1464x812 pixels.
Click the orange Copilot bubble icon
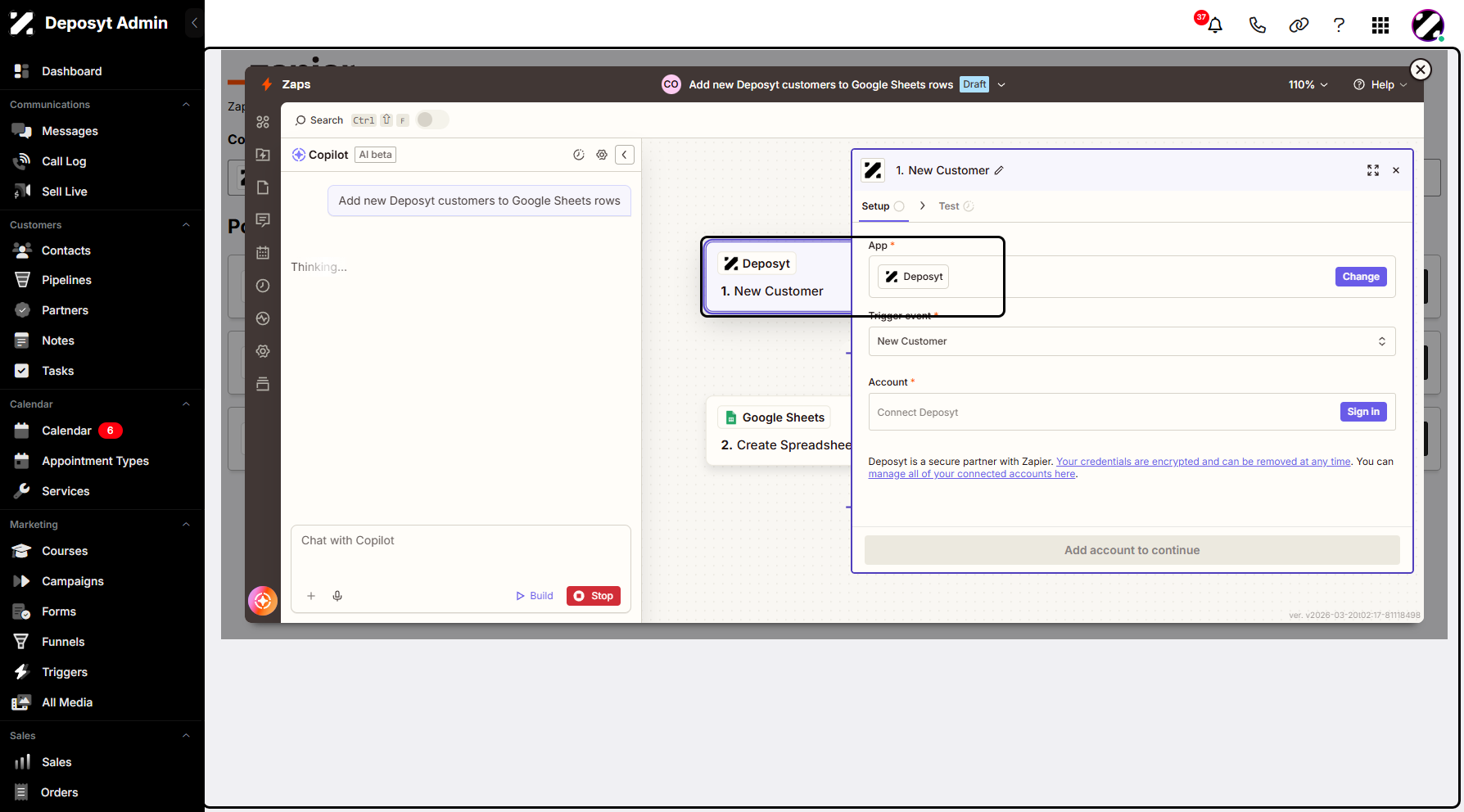[x=263, y=601]
